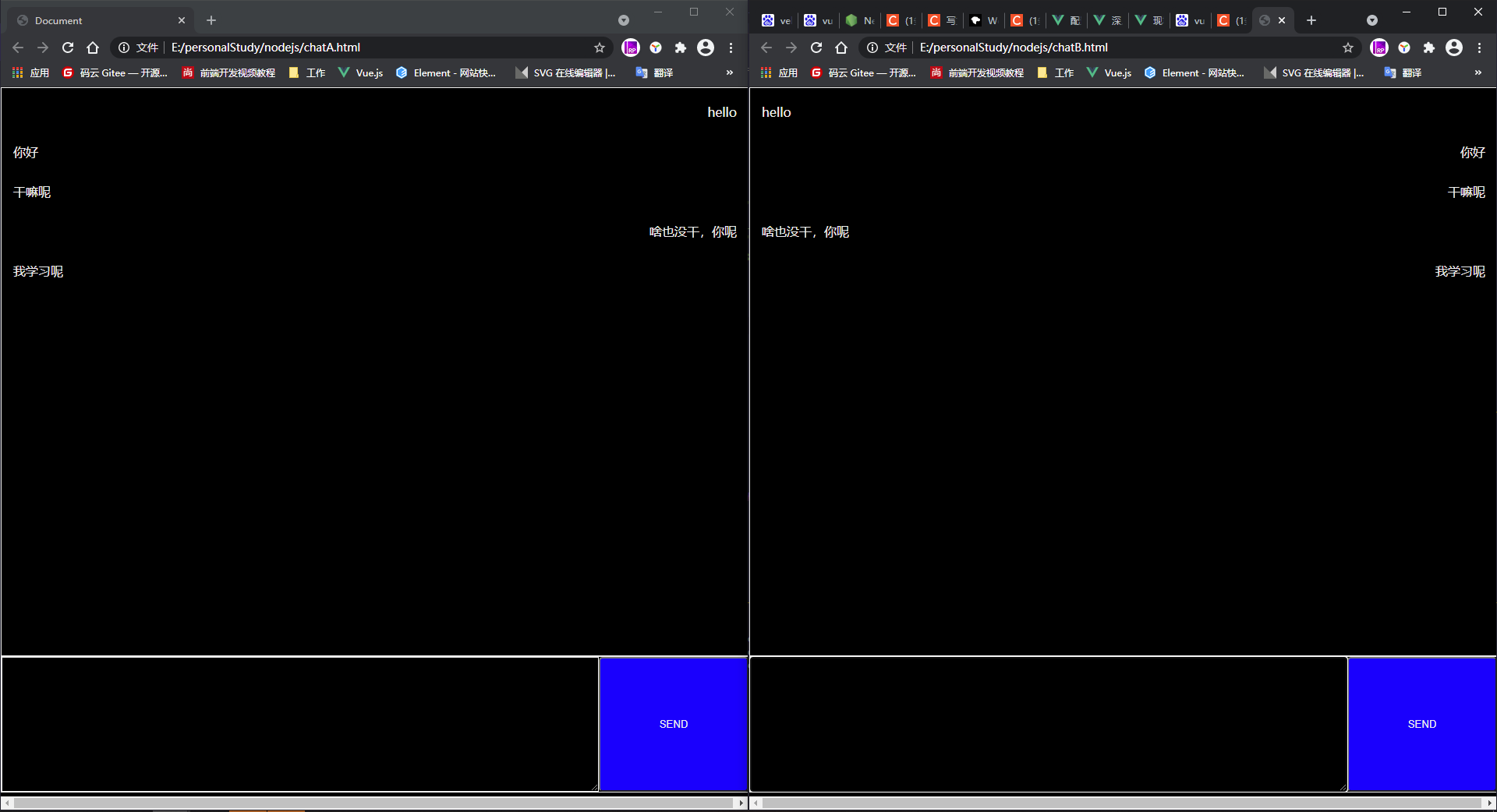This screenshot has width=1497, height=812.
Task: Click the message '我学习呢' in chatA window
Action: tap(38, 271)
